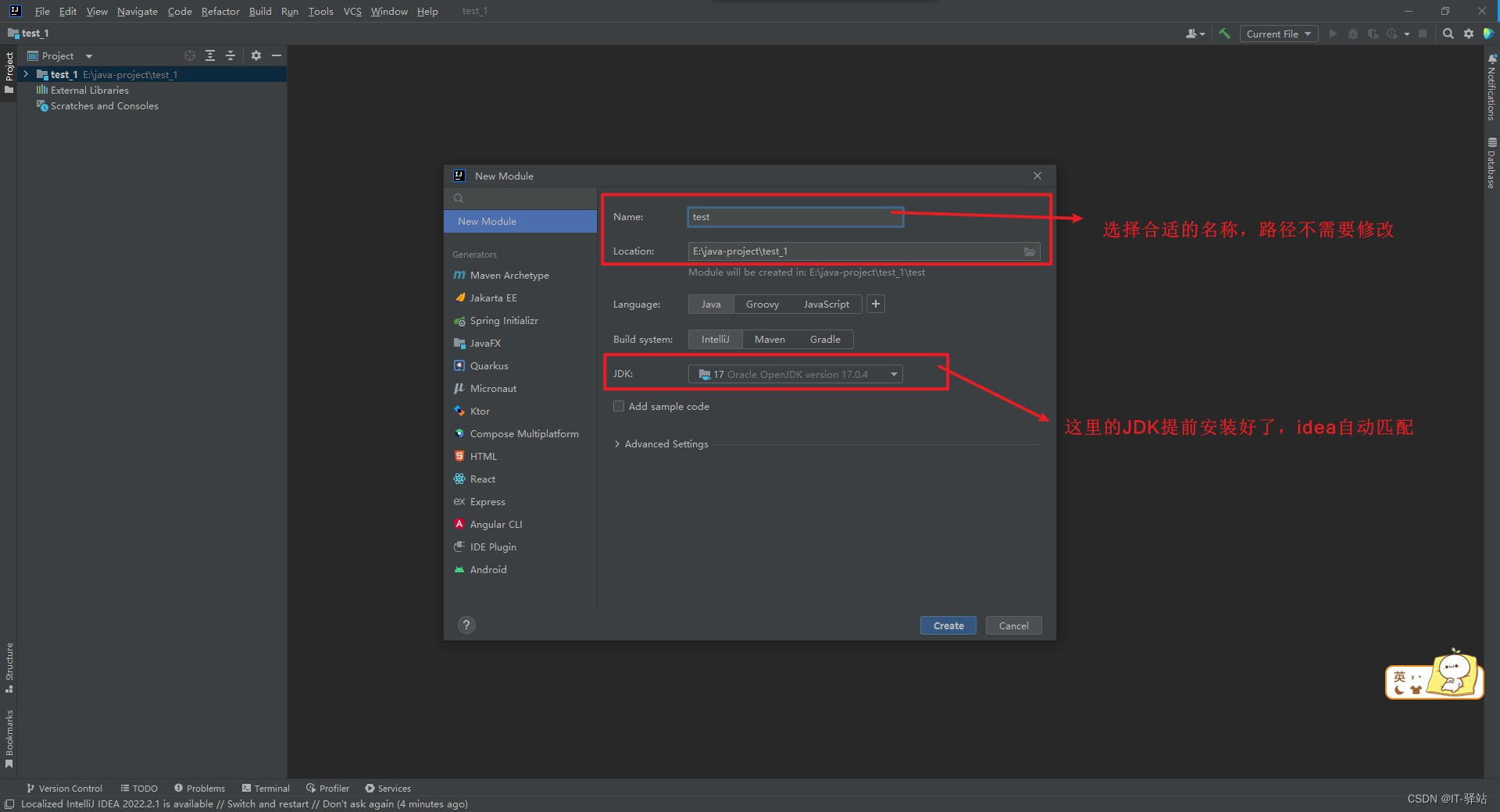Click the generator search field in New Module

point(520,198)
